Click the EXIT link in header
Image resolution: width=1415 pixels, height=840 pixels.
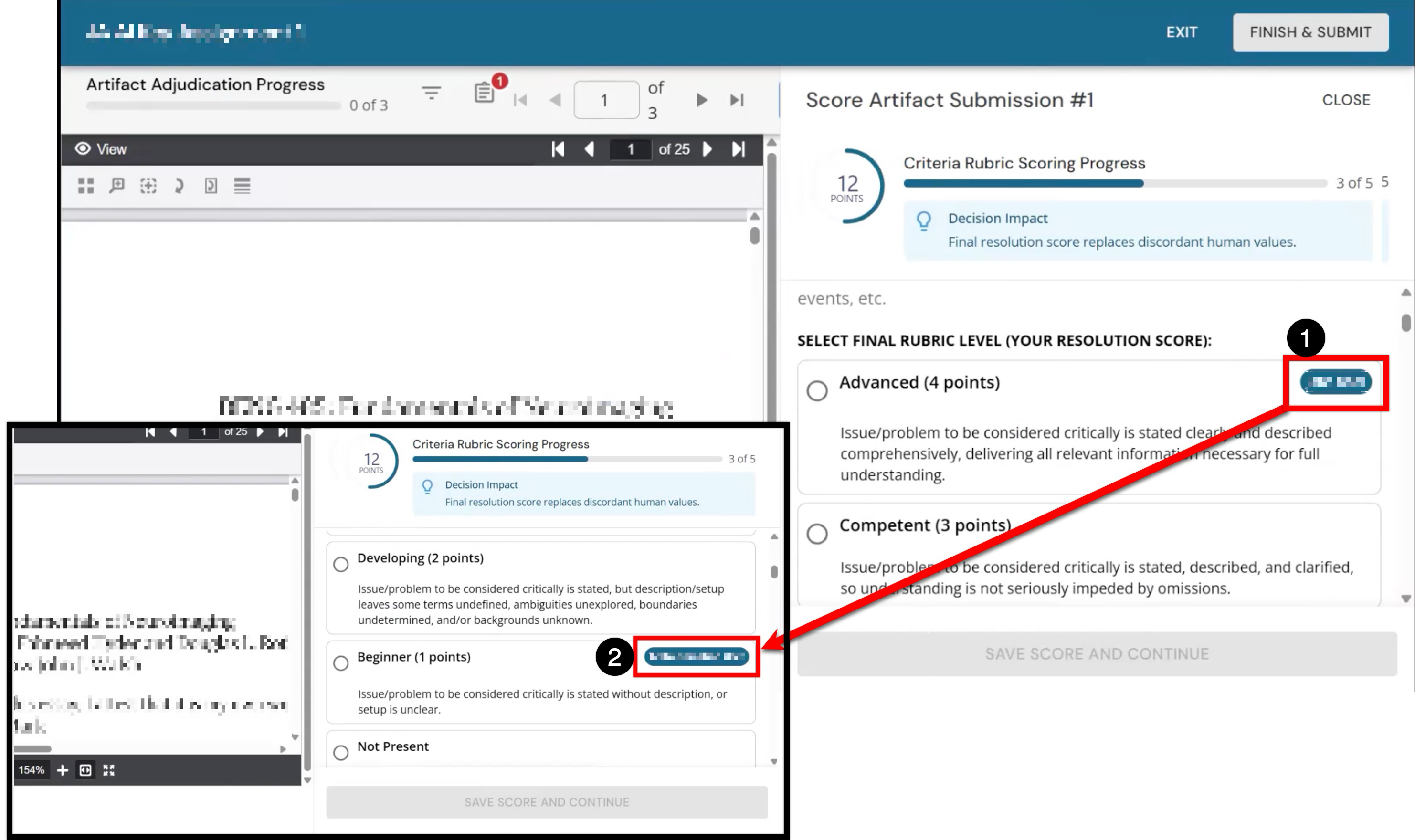[x=1181, y=32]
